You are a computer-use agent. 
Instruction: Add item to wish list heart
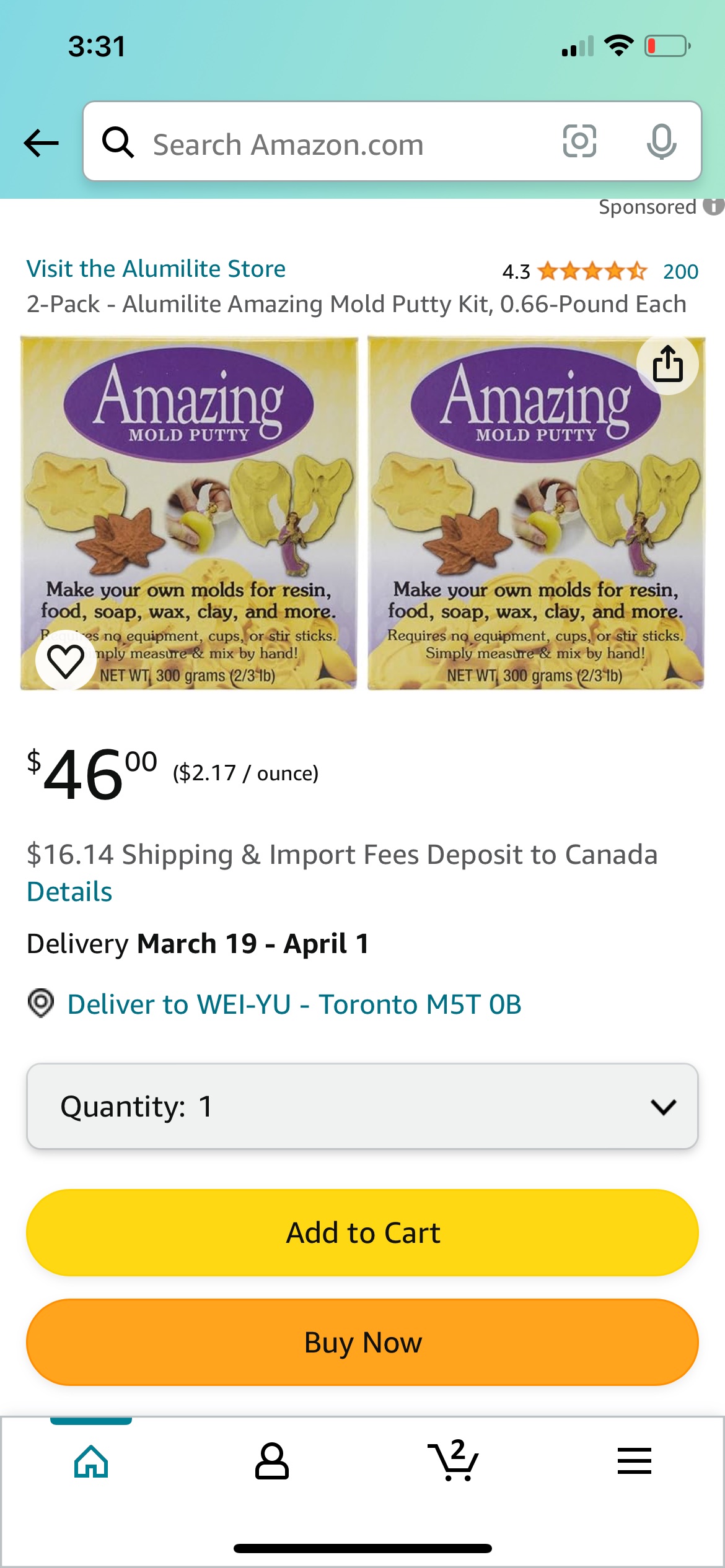point(66,661)
